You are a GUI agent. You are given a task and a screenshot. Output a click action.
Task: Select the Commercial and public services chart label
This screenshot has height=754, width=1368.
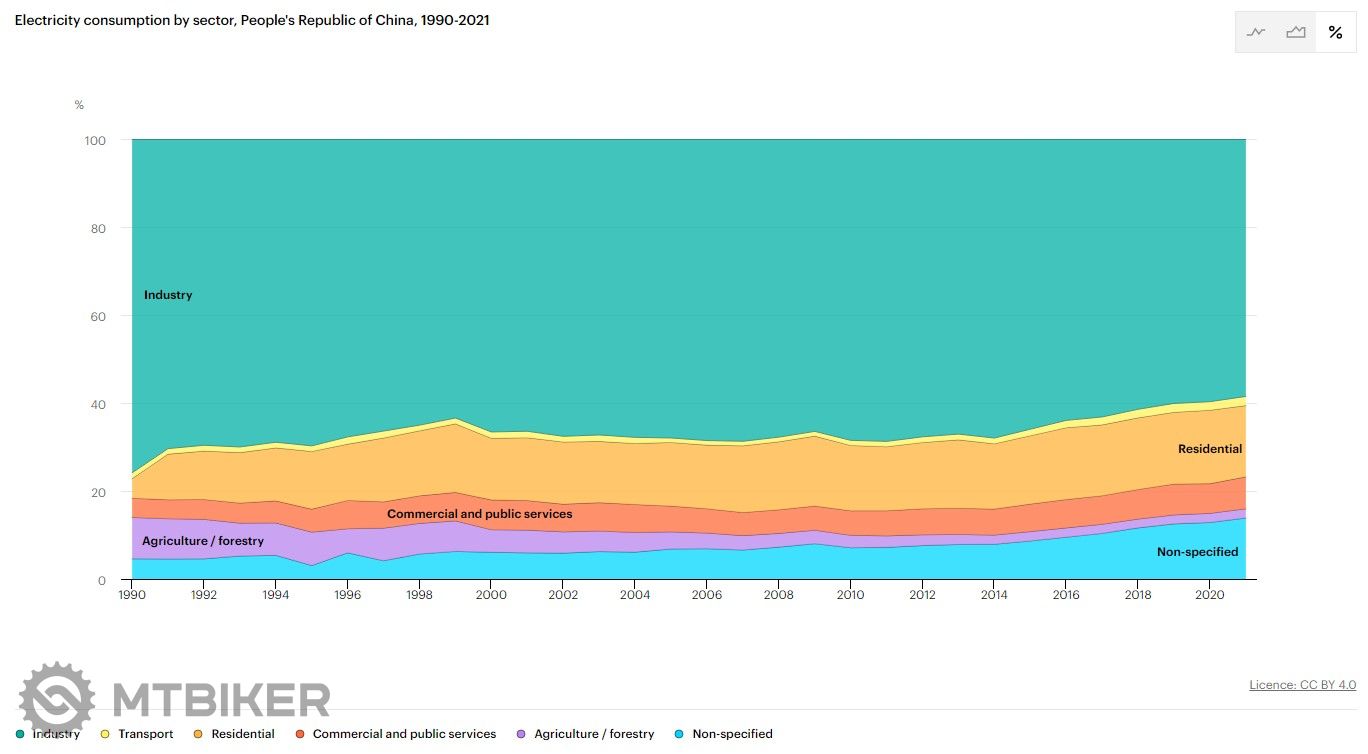click(x=479, y=514)
